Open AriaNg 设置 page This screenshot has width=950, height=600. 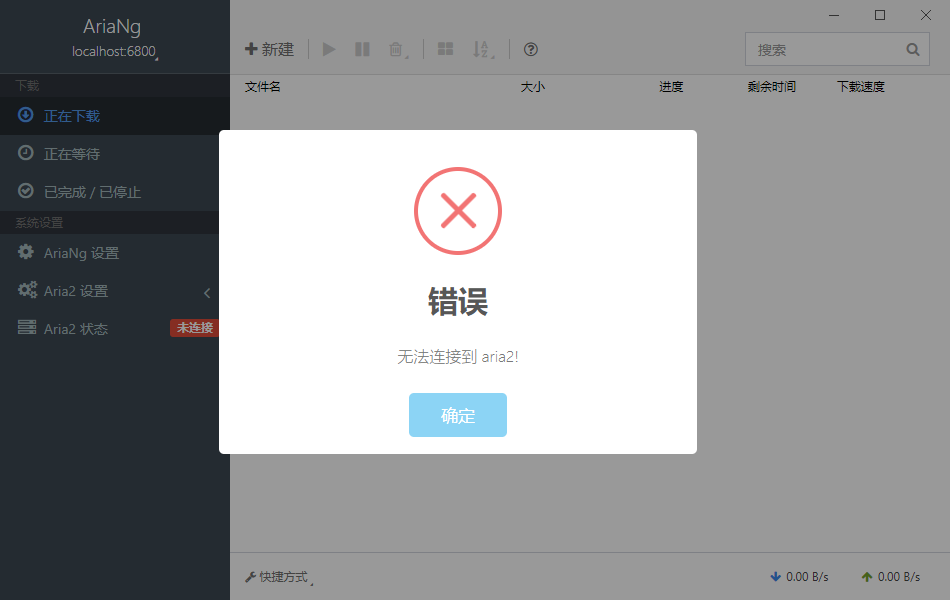[110, 253]
